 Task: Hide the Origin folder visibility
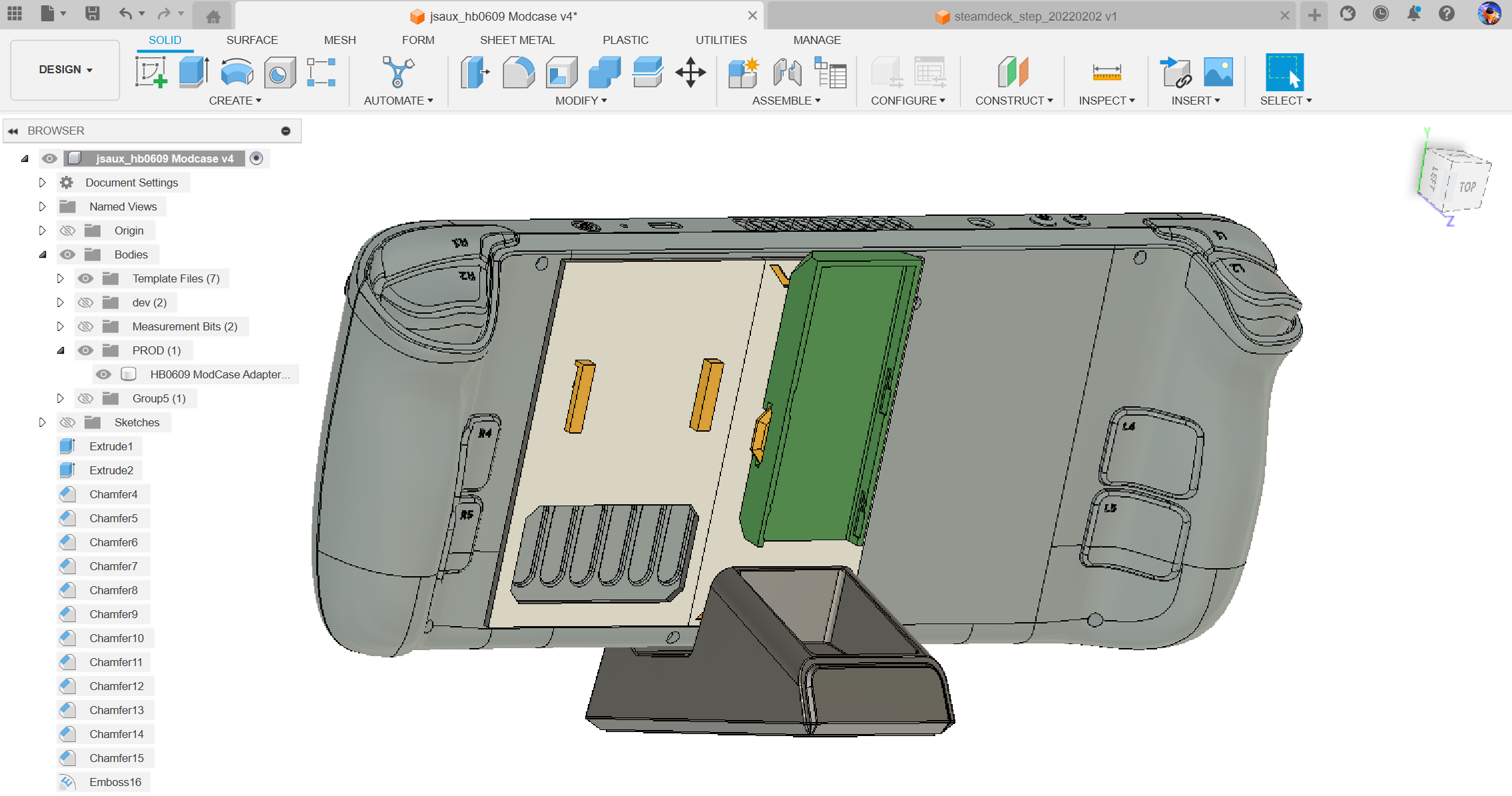pos(67,230)
